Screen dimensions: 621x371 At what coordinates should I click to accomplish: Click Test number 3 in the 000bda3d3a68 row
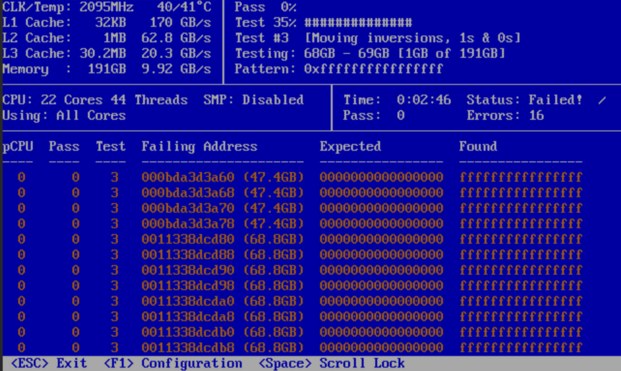(114, 192)
